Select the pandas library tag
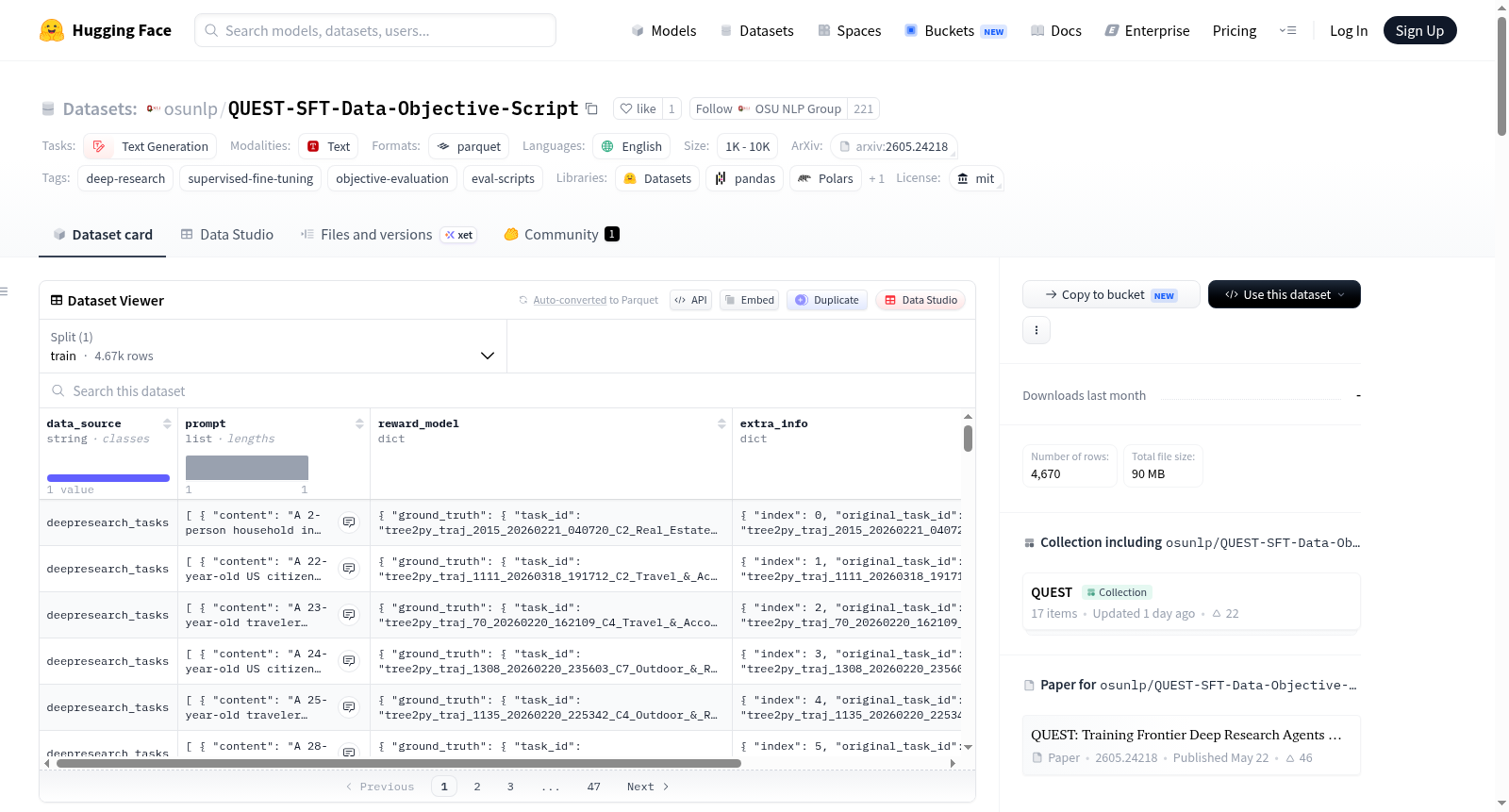This screenshot has width=1509, height=812. click(744, 178)
